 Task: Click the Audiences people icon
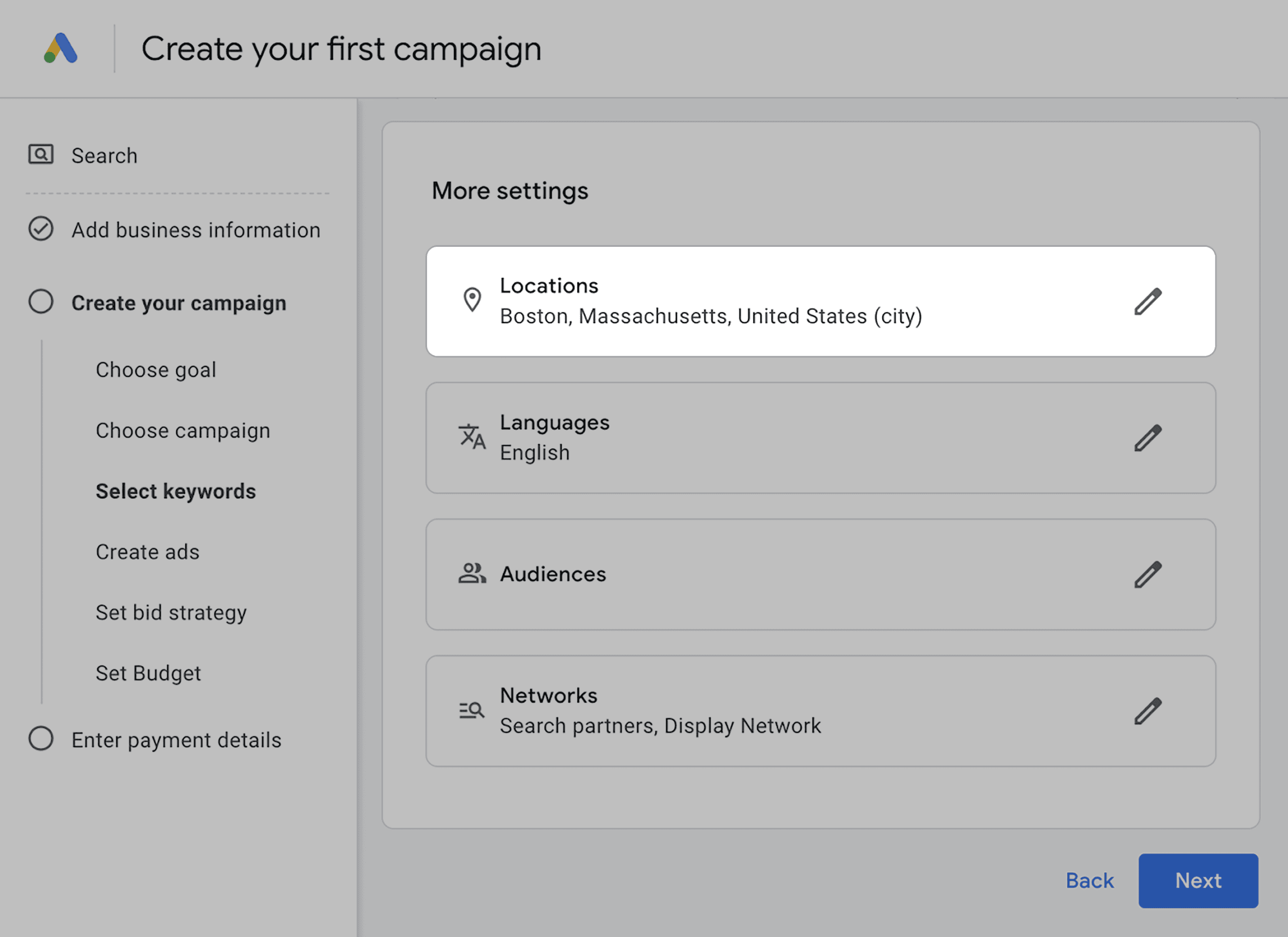(472, 573)
